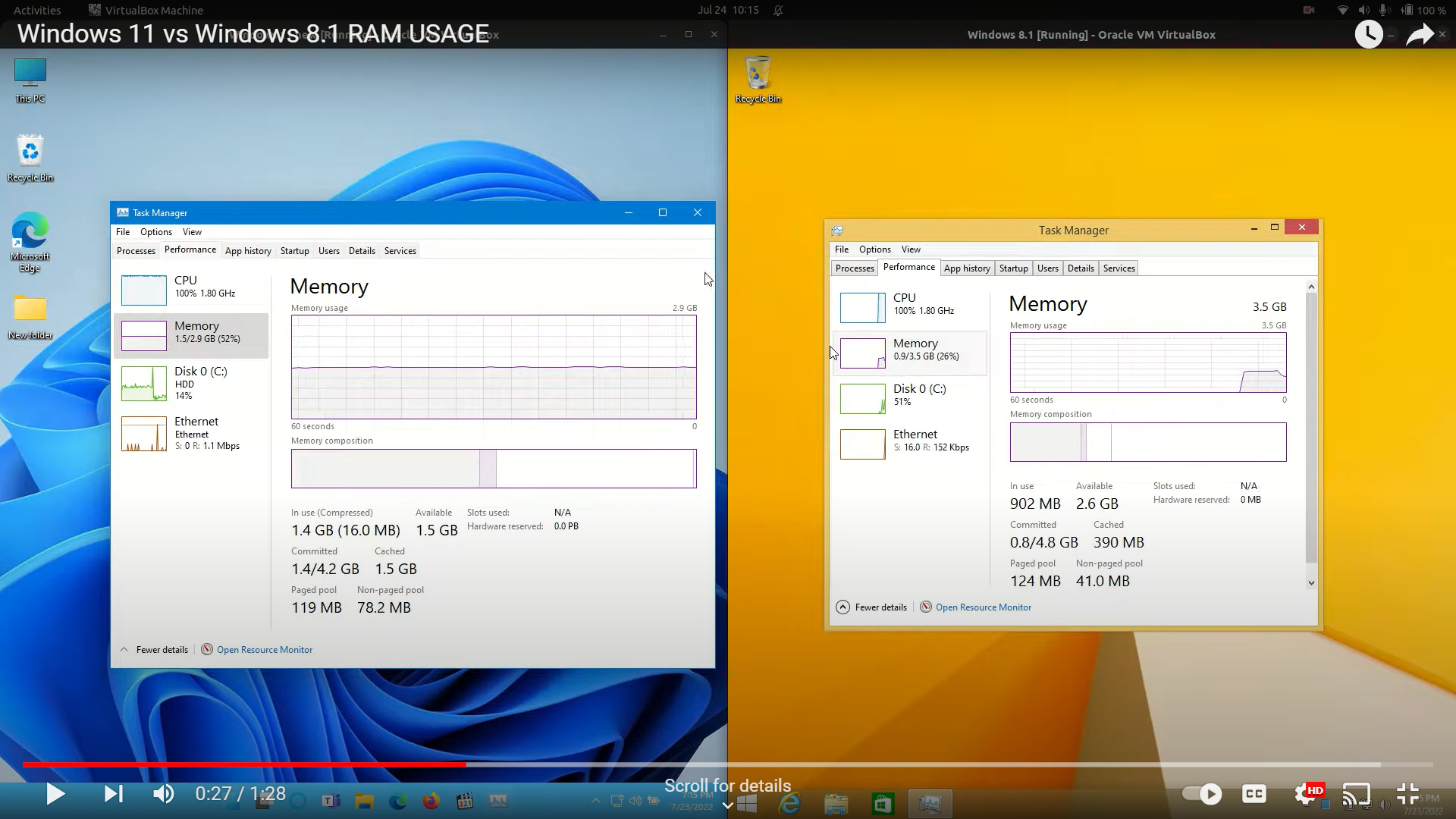This screenshot has height=819, width=1456.
Task: Click Windows 8.1 Task Manager scrollbar thumb
Action: point(1311,428)
